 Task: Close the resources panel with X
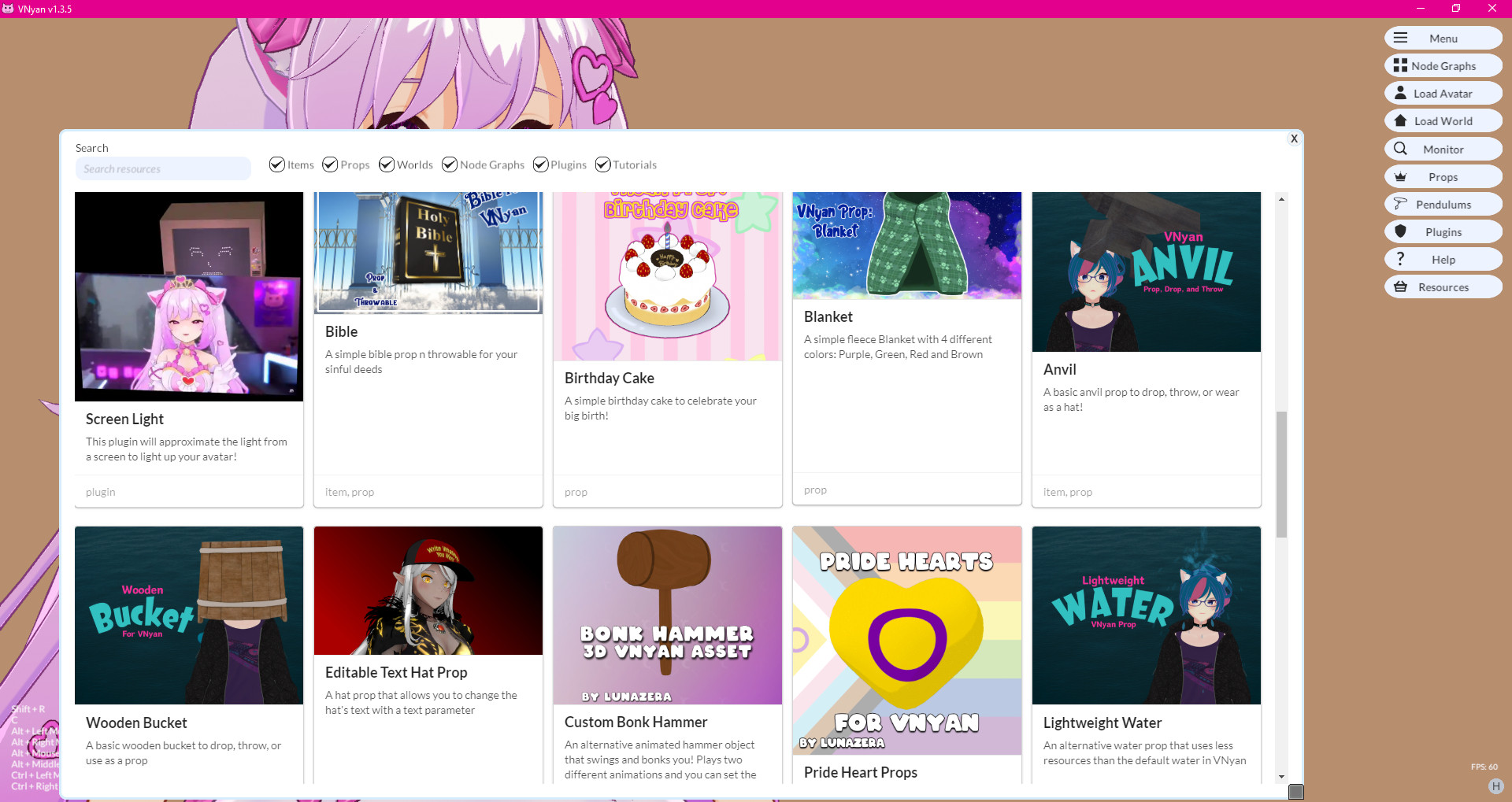1294,139
